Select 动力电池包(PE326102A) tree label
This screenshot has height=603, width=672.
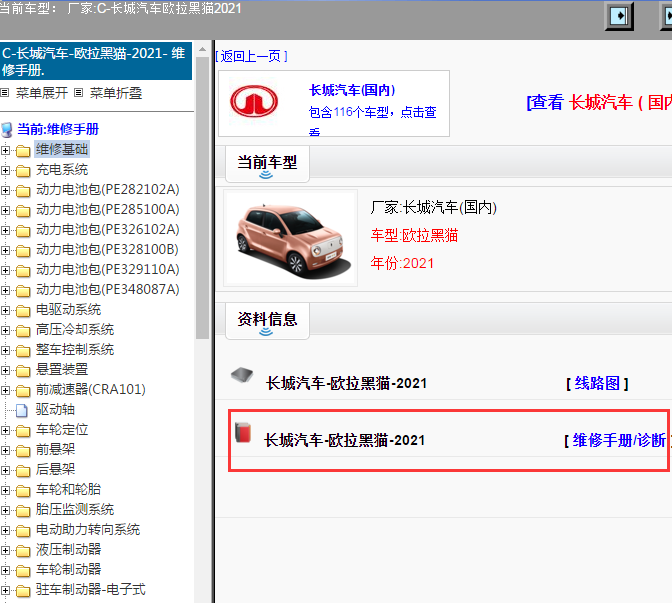pos(108,229)
